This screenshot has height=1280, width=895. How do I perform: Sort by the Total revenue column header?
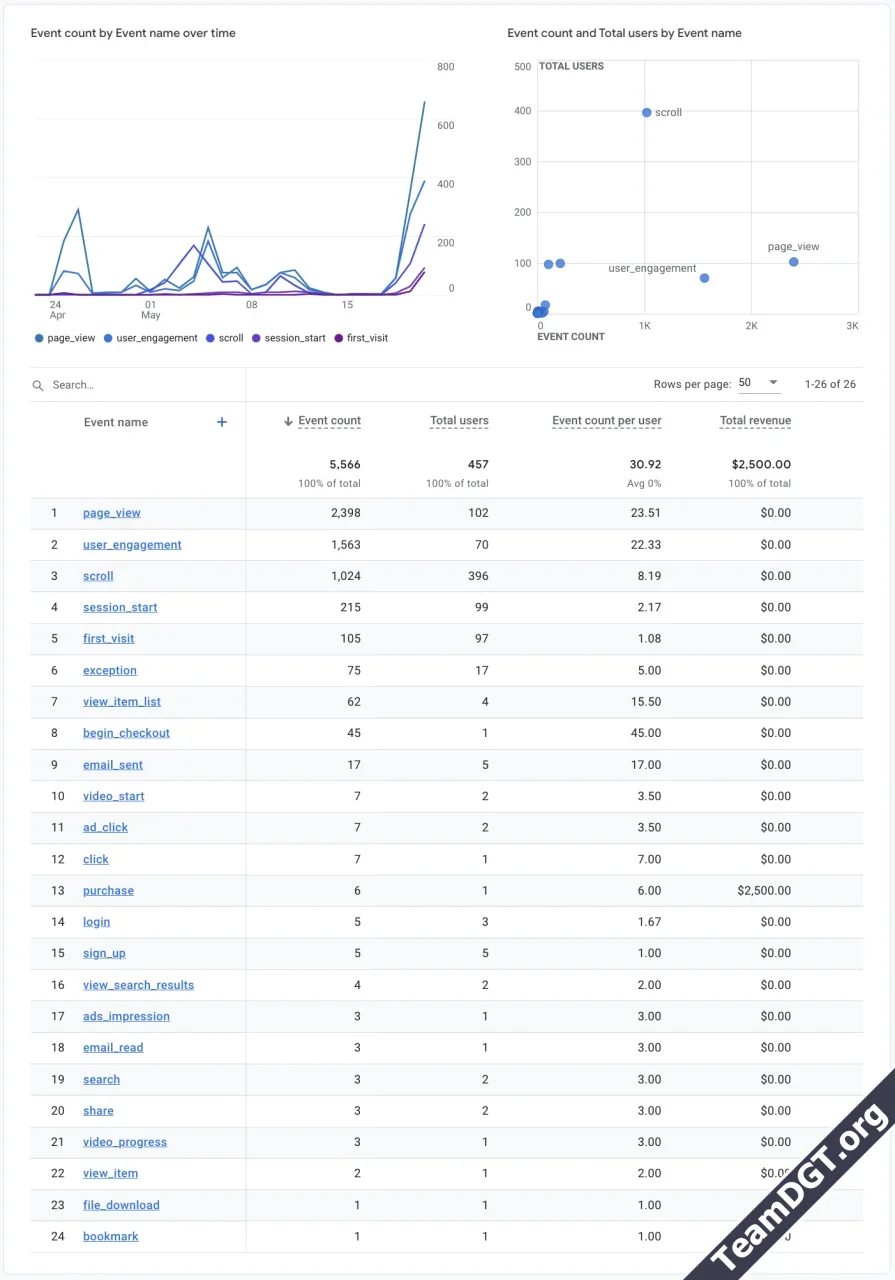click(x=755, y=421)
